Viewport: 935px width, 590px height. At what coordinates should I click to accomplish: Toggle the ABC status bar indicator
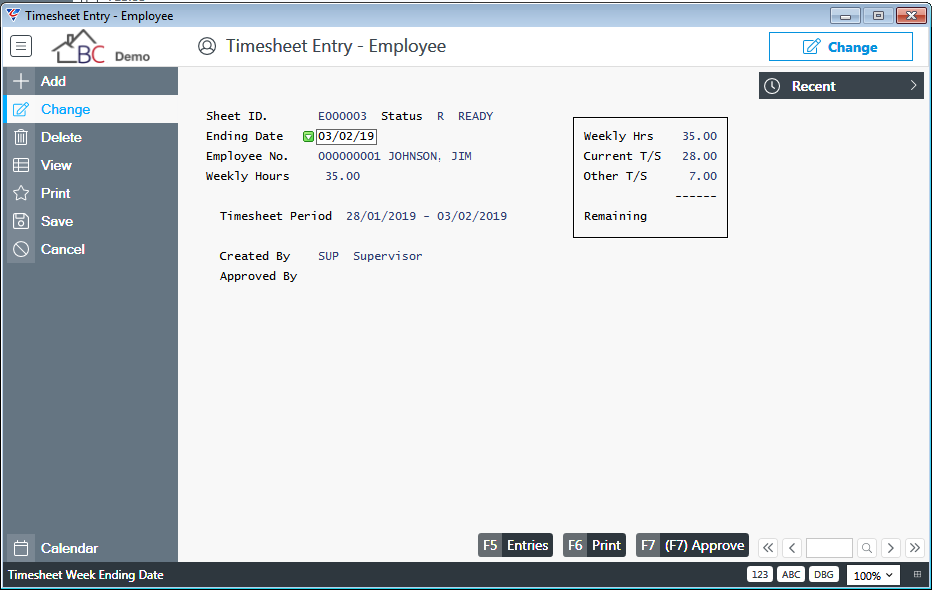791,574
